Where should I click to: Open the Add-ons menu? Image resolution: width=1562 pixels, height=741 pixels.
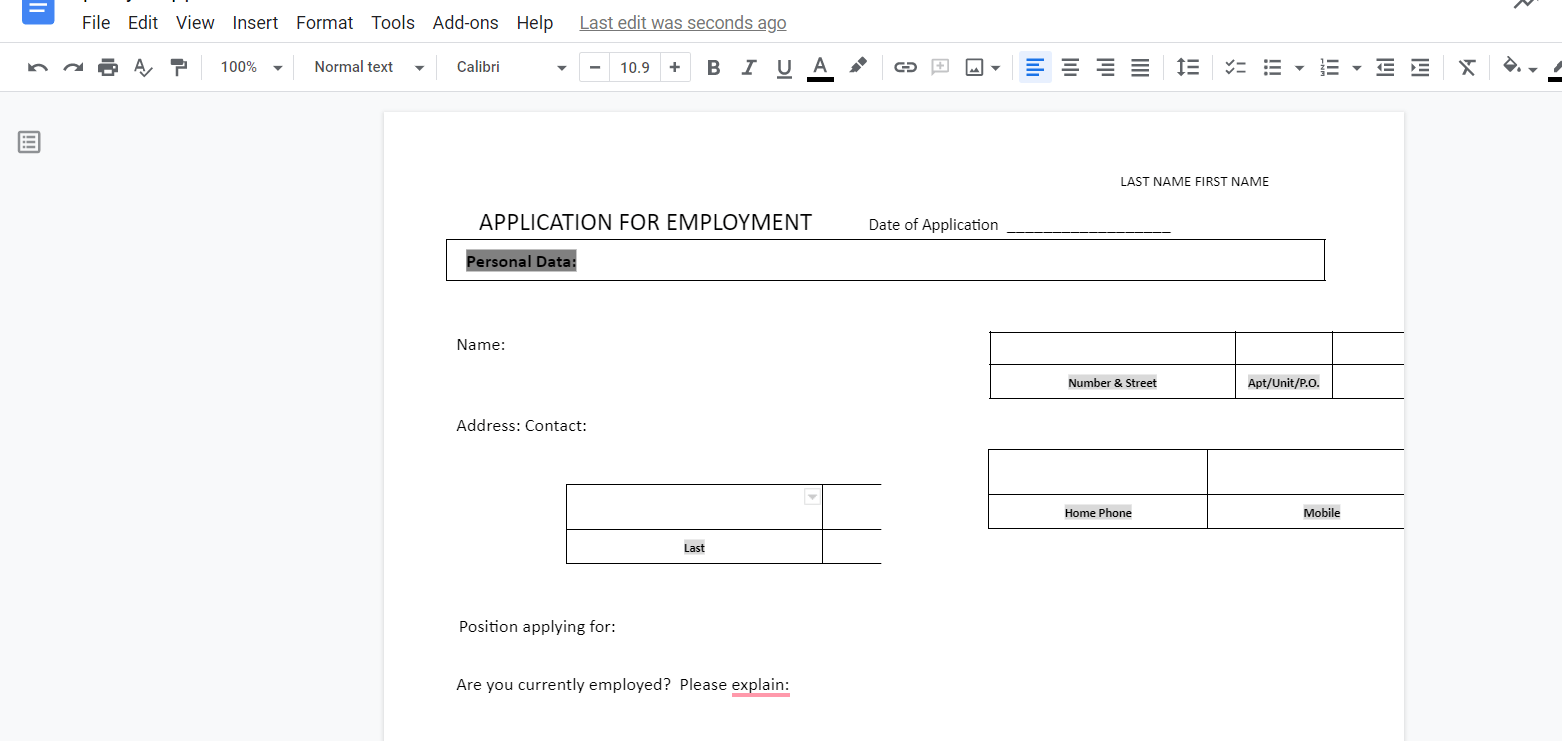point(465,22)
